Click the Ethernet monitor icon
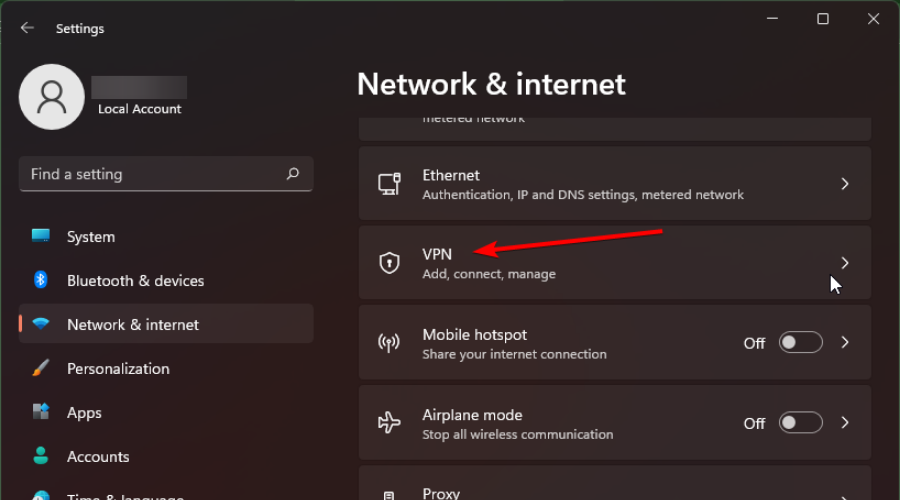Screen dimensions: 900x500 click(x=389, y=184)
